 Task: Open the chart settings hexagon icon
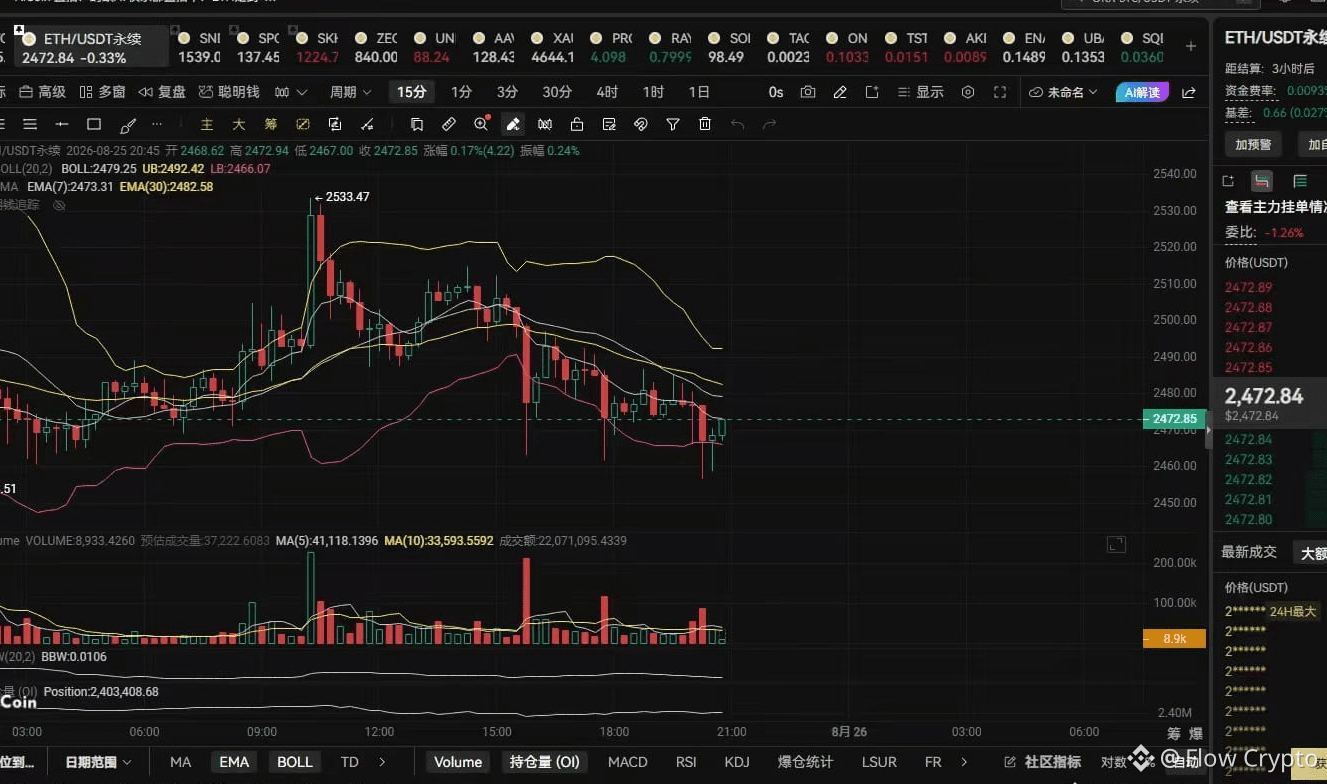coord(968,92)
